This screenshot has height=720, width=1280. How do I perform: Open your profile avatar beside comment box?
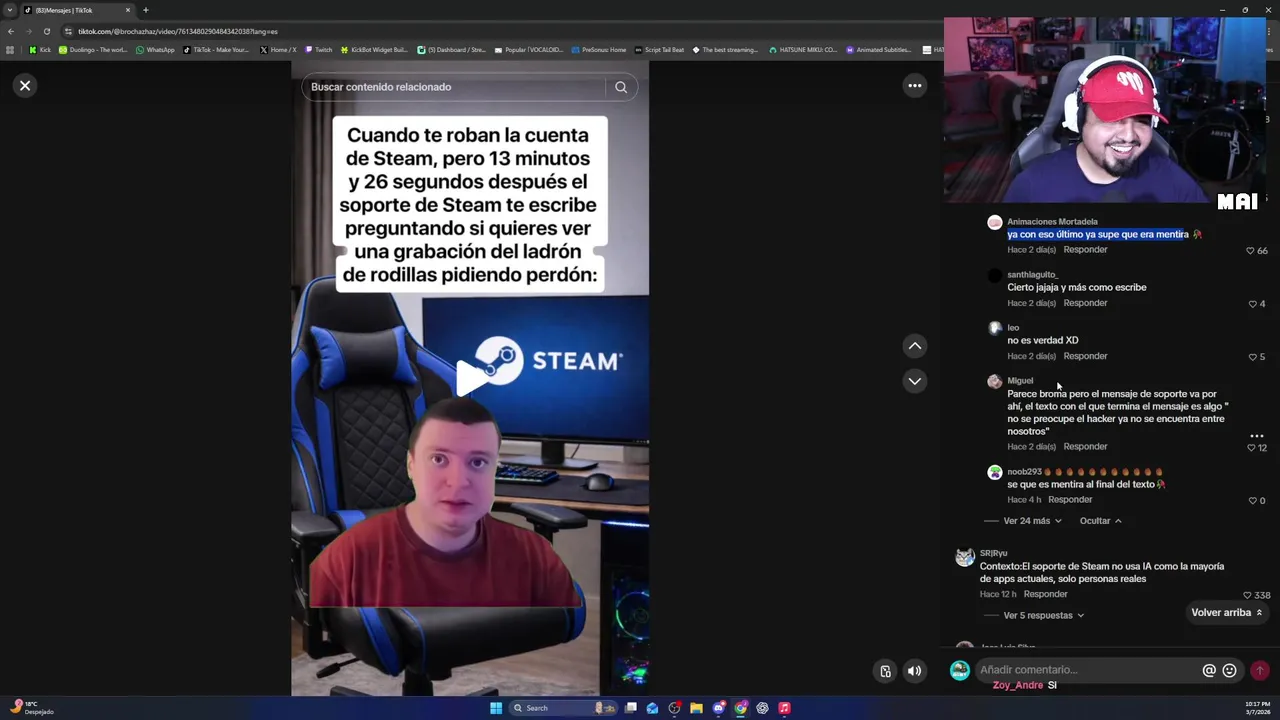tap(960, 670)
